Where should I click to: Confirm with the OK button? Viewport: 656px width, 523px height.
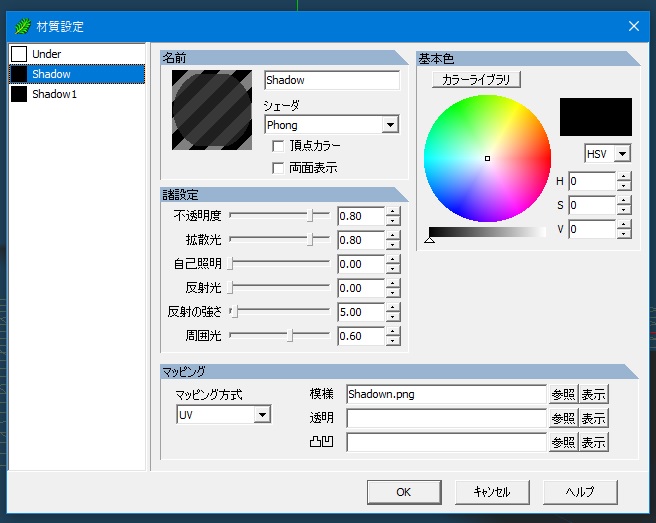[x=404, y=492]
